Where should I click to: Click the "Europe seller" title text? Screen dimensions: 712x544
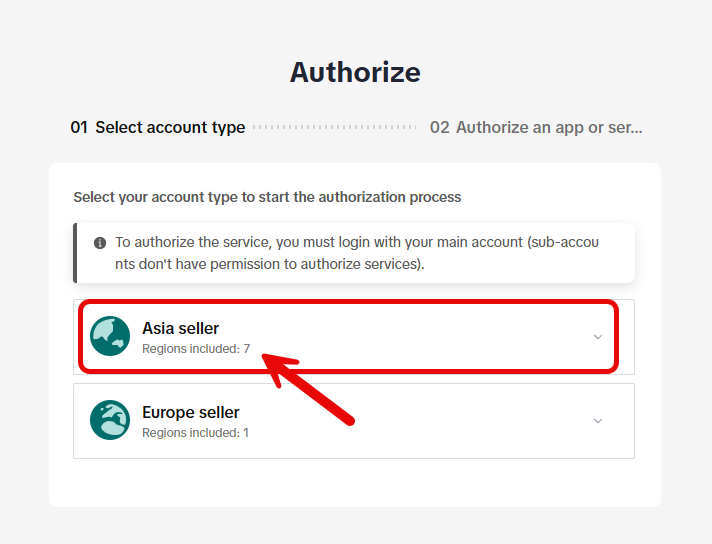[x=190, y=412]
